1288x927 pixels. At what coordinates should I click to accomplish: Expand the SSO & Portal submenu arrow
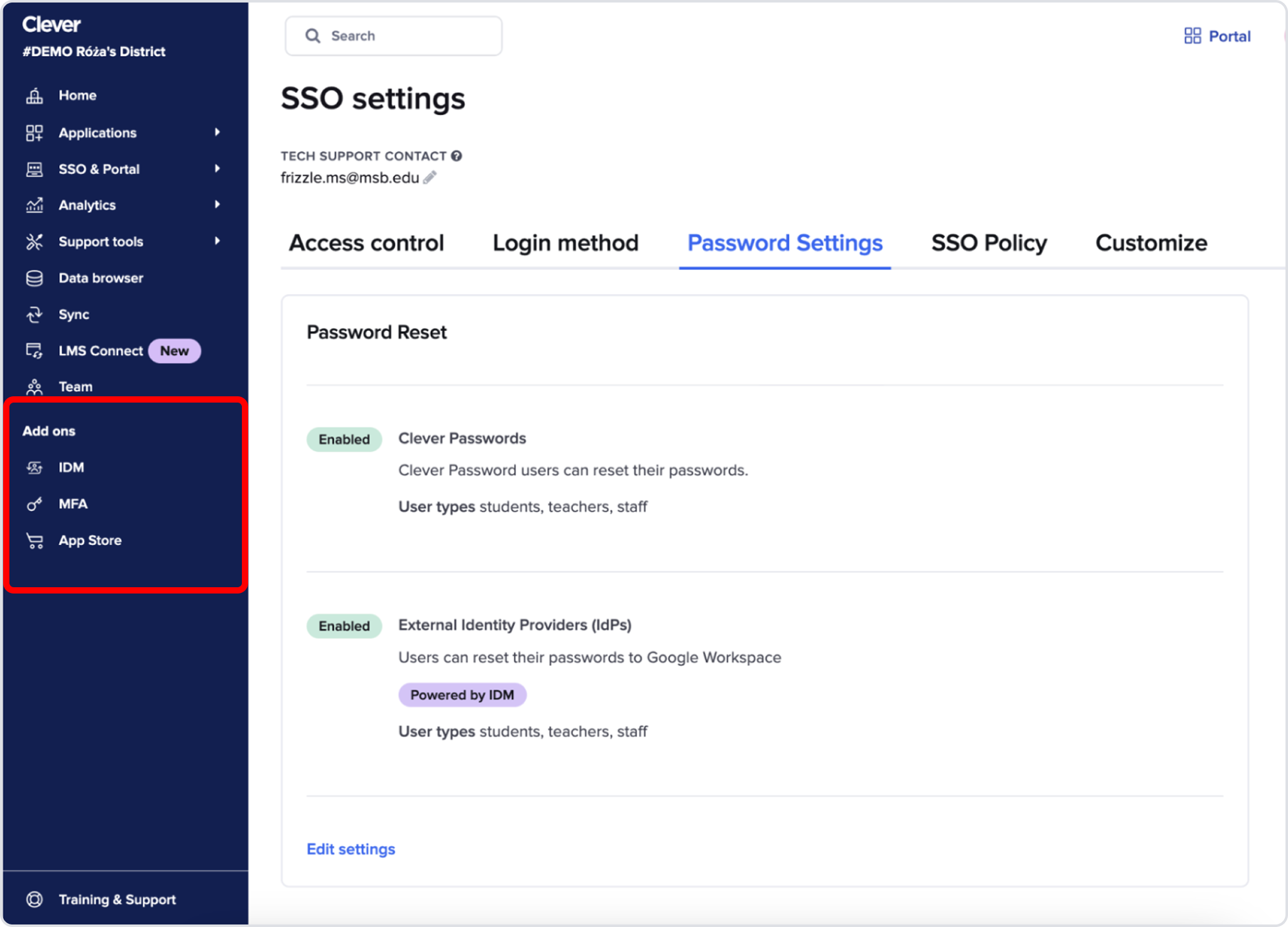click(217, 169)
